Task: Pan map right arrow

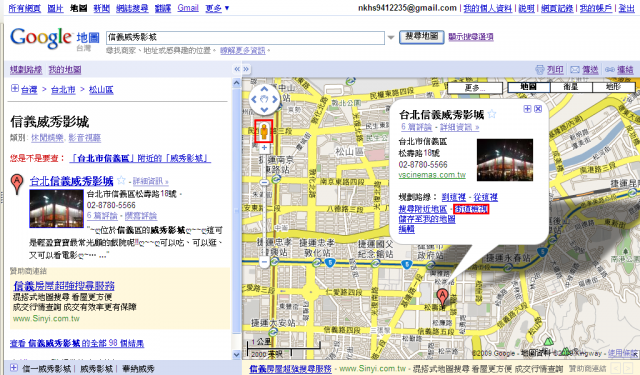Action: point(275,99)
